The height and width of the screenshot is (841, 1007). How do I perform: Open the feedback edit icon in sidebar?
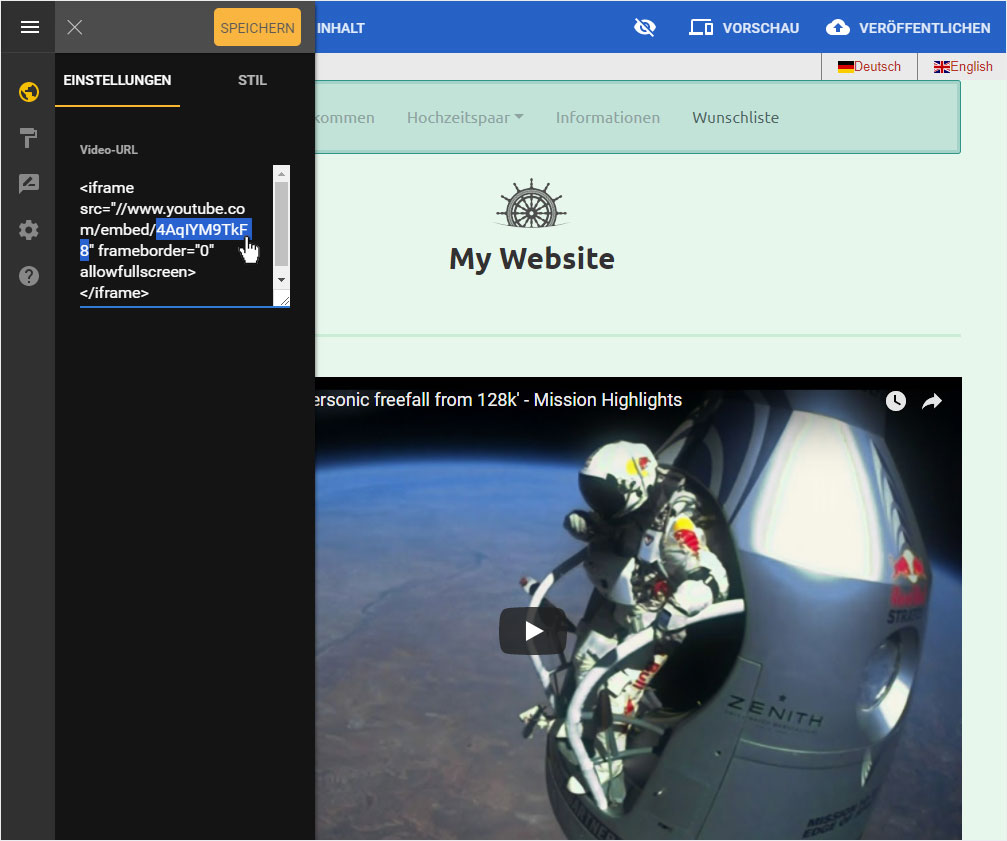(29, 184)
